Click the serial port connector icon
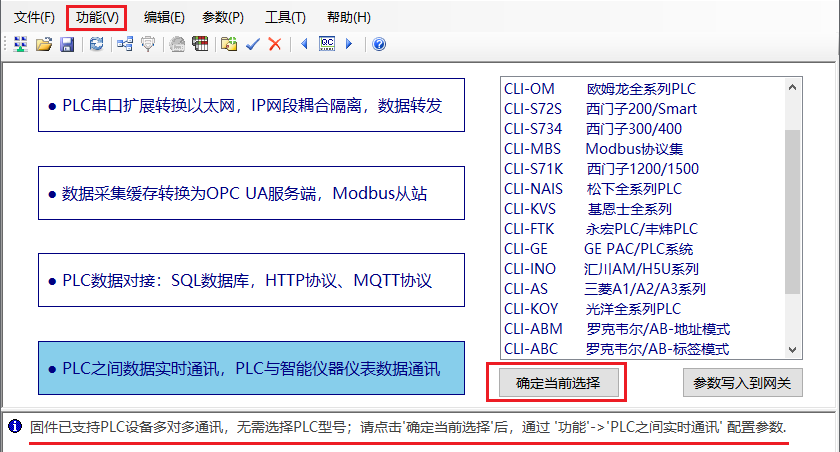 click(148, 44)
